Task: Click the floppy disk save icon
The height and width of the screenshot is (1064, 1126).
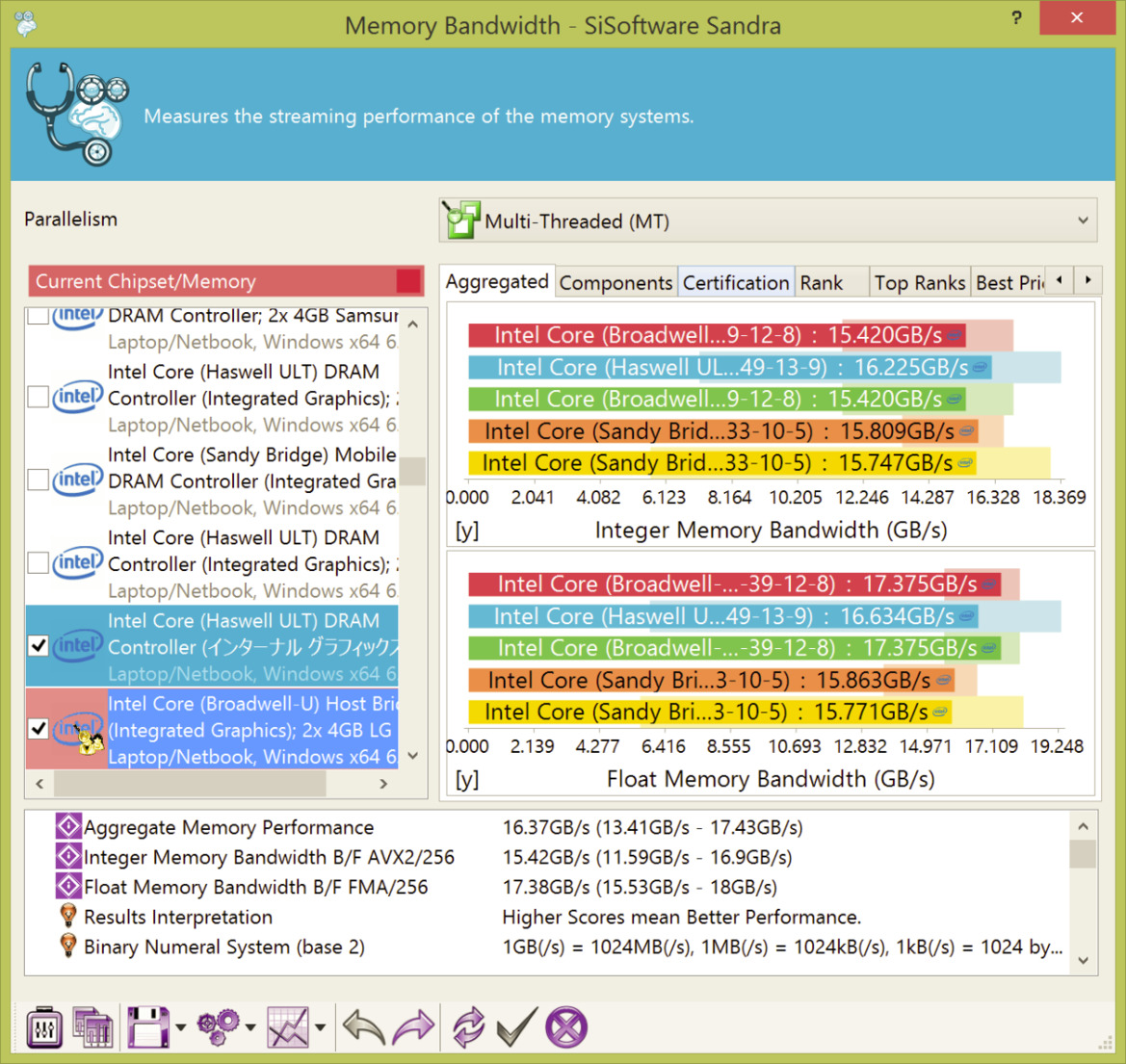Action: (148, 1028)
